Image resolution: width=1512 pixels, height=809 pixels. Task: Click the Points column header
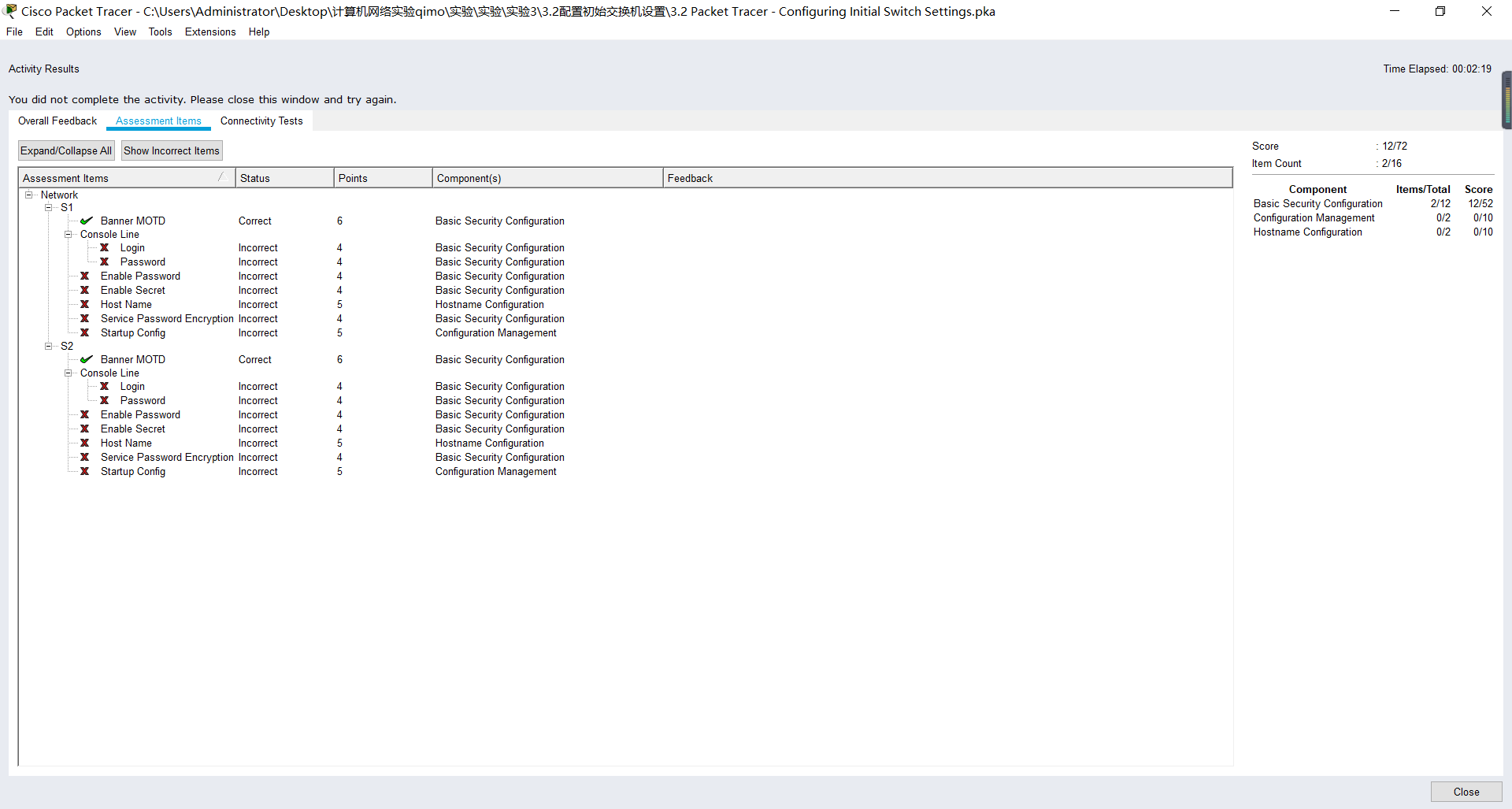click(383, 178)
